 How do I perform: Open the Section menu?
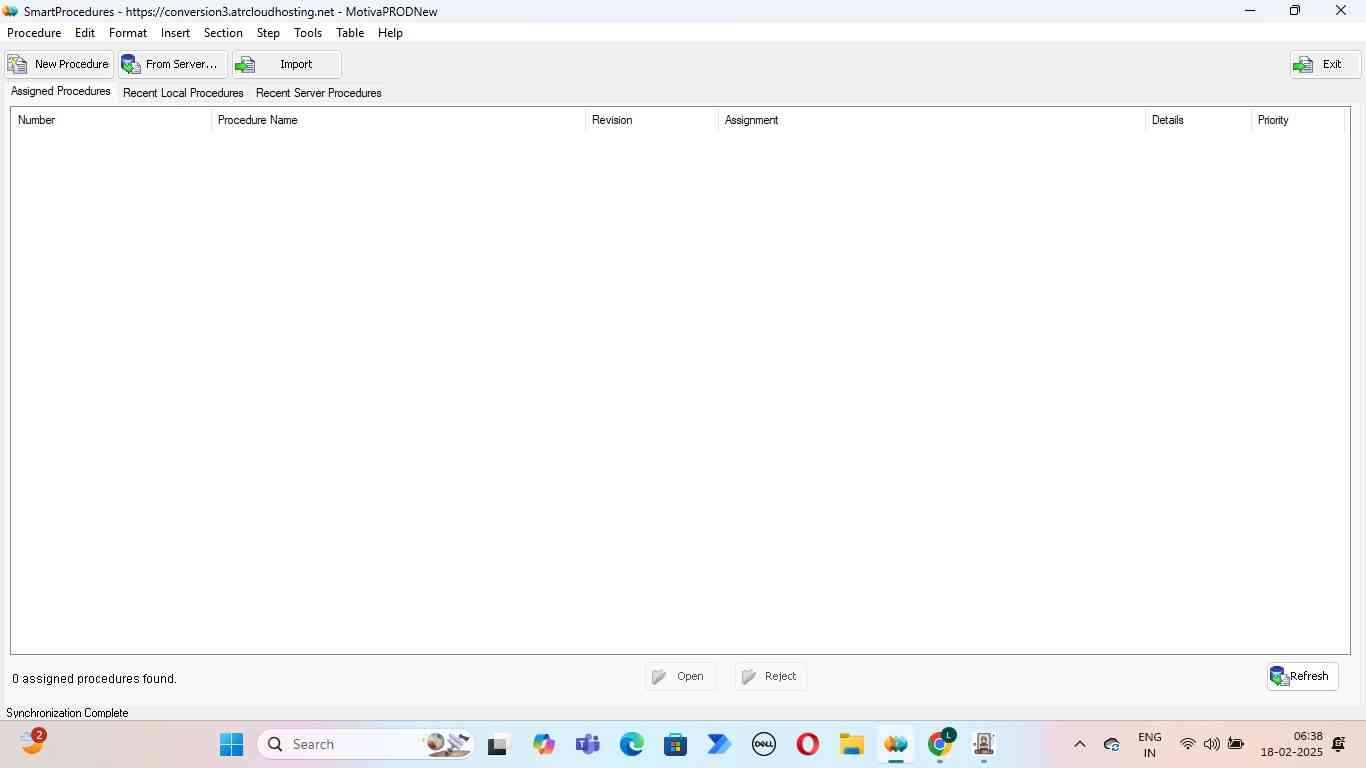tap(223, 33)
